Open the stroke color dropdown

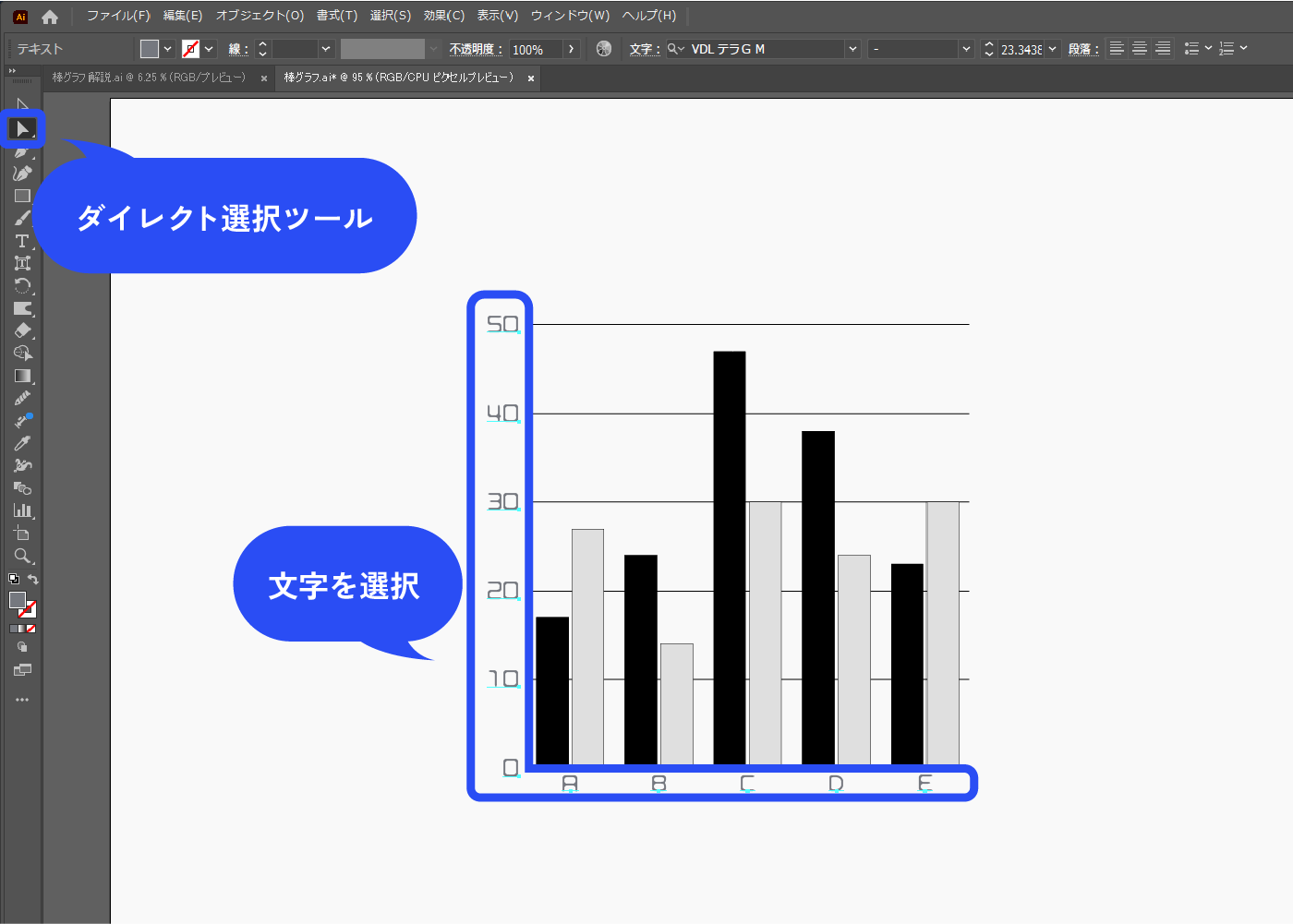point(210,49)
